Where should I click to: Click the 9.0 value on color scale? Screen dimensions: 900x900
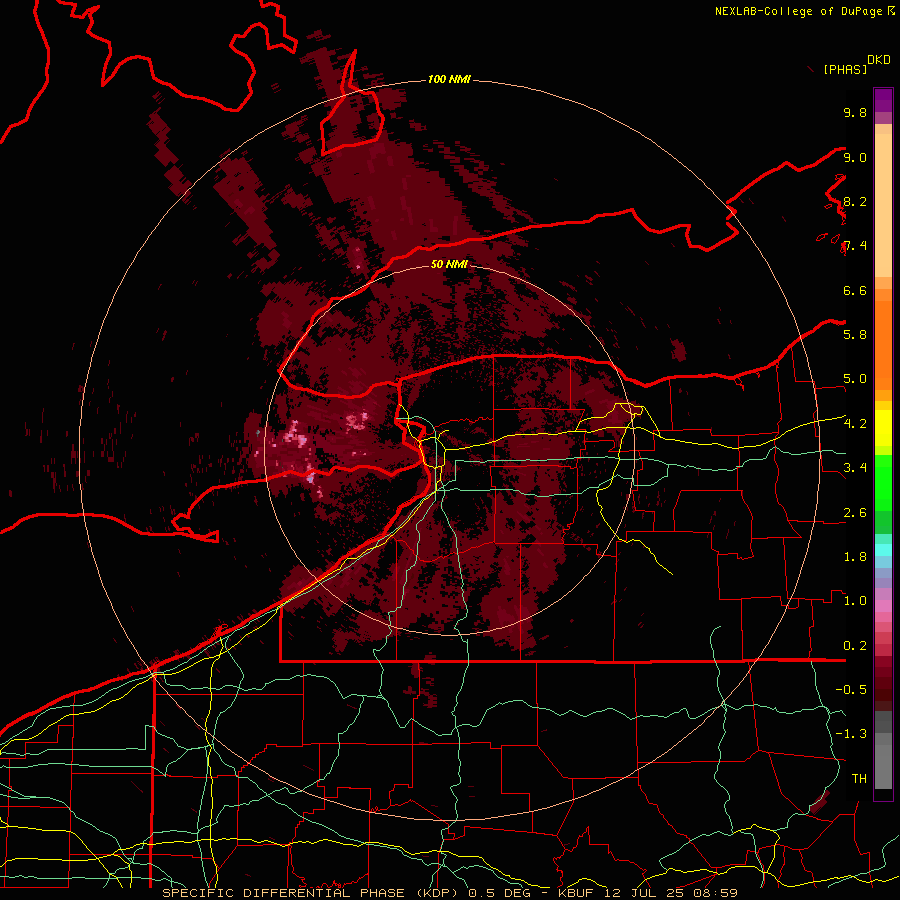855,157
